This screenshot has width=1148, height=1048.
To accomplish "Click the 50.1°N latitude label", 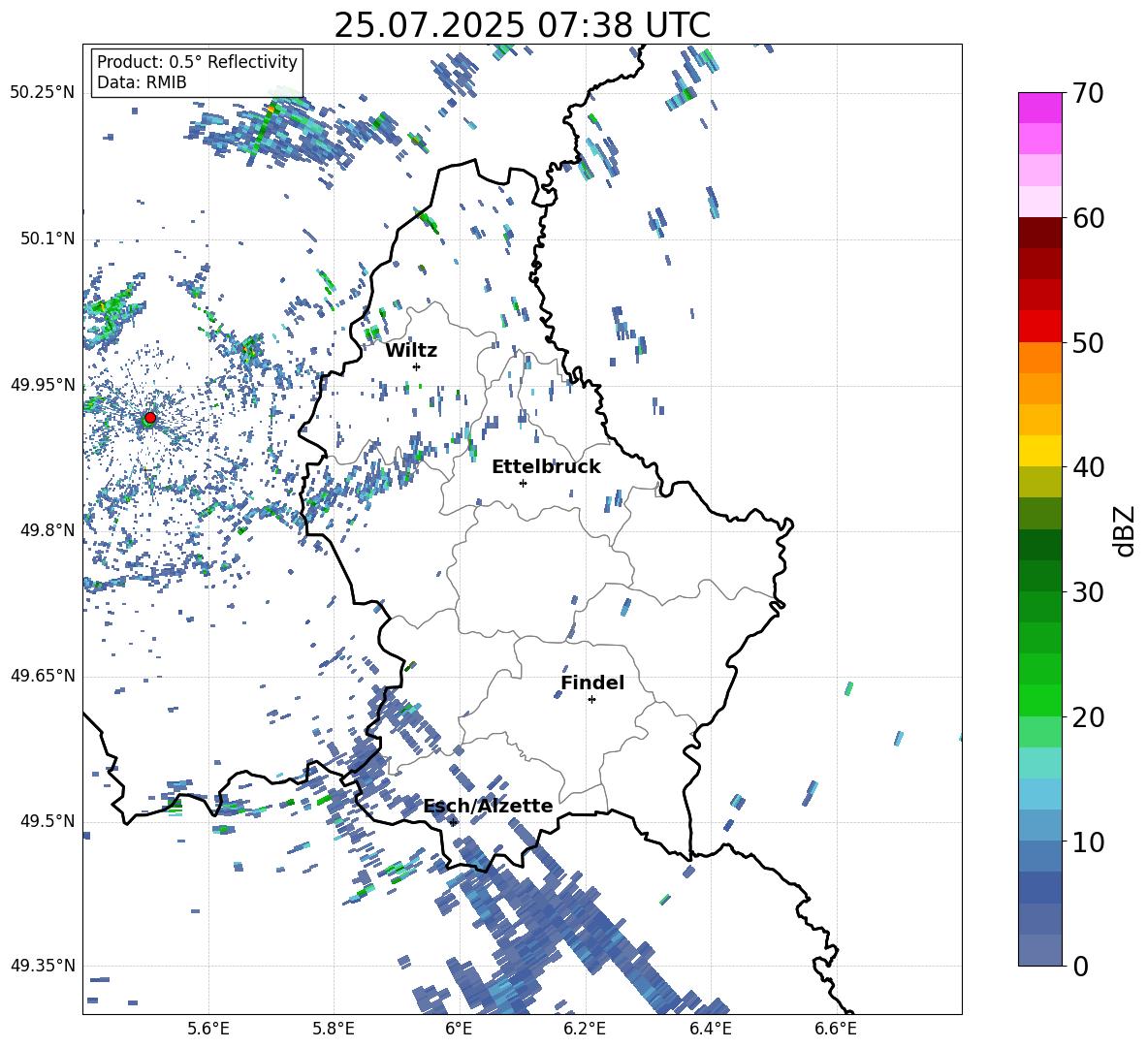I will tap(48, 238).
